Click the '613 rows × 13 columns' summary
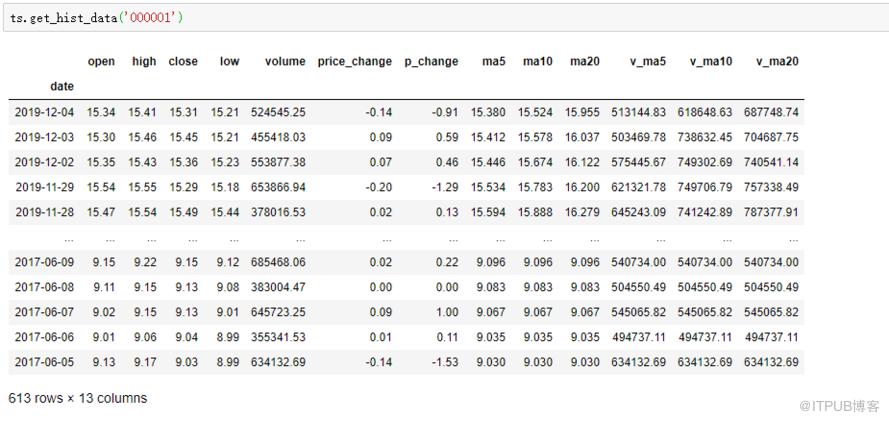889x421 pixels. coord(78,398)
